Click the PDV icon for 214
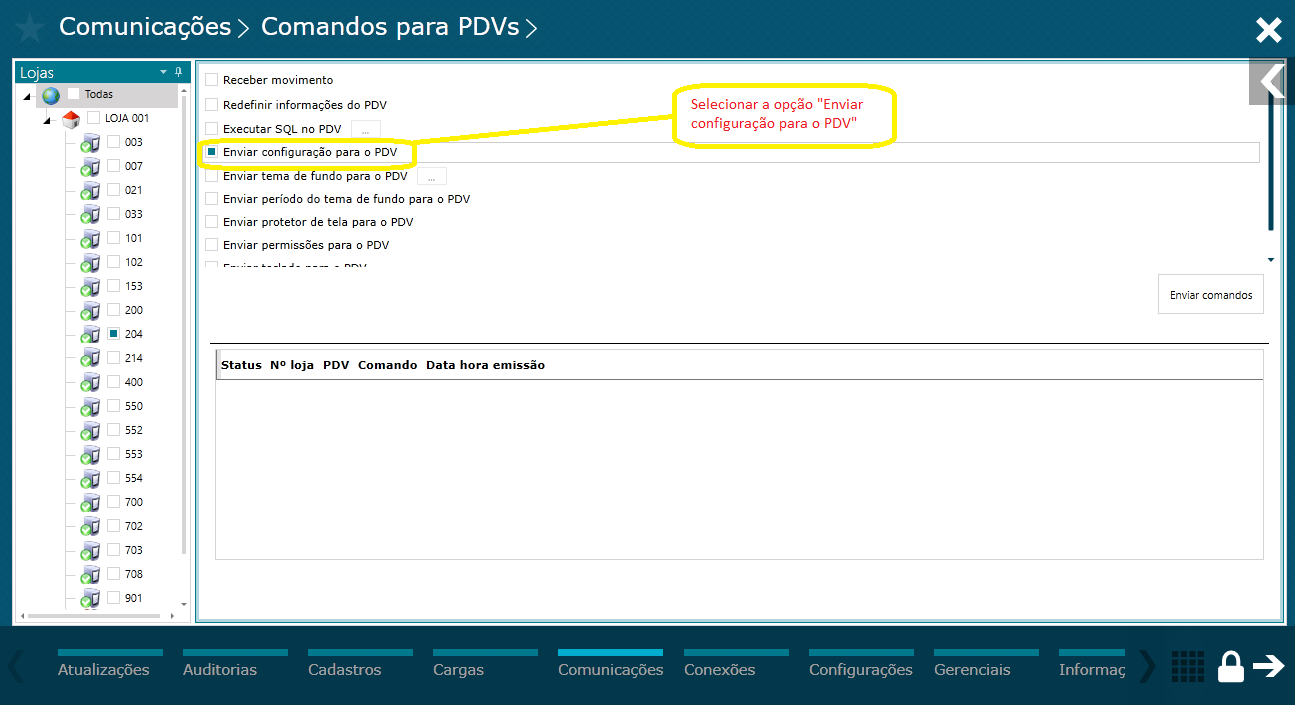Viewport: 1295px width, 705px height. (90, 359)
